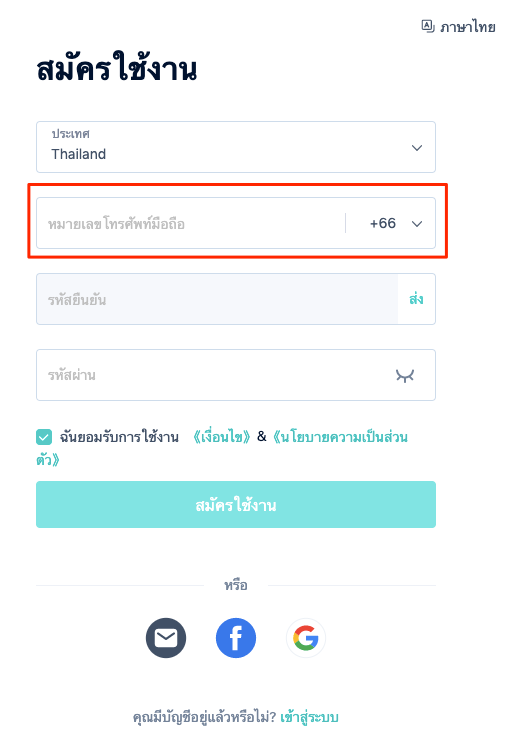Viewport: 505px width, 748px height.
Task: Focus the รหัสยืนยัน verification code field
Action: coord(217,299)
